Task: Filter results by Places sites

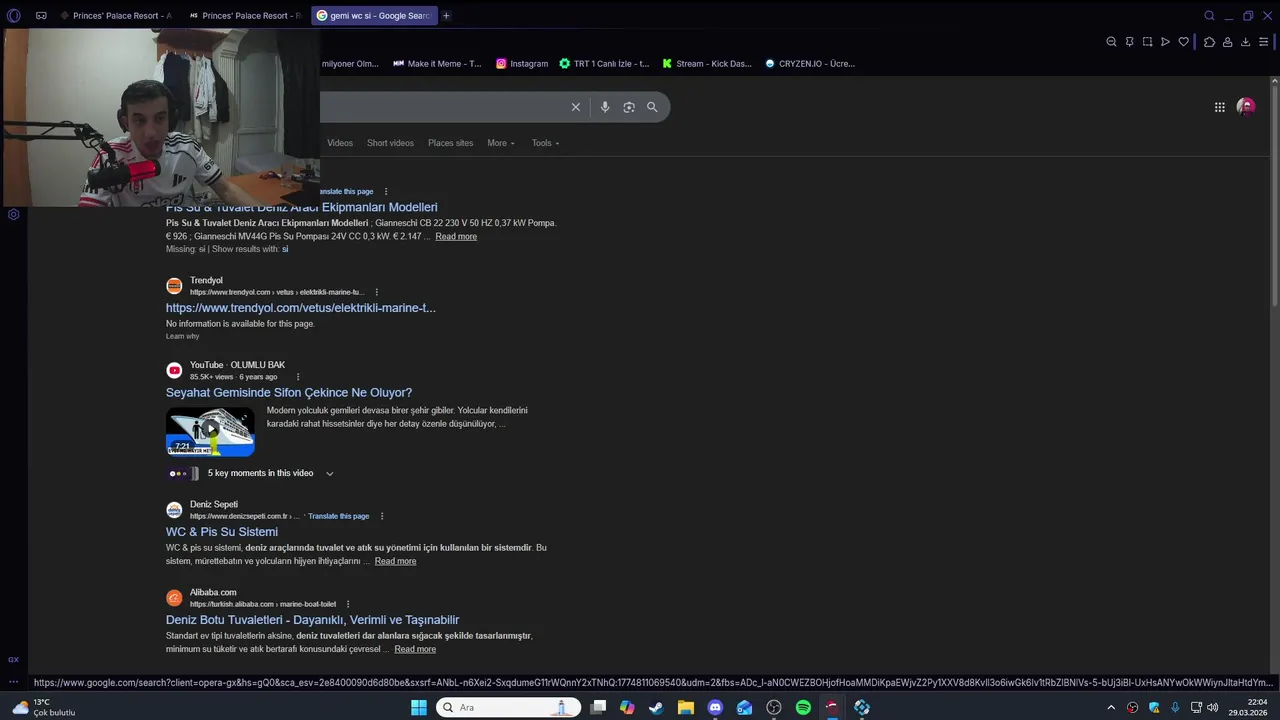Action: 450,143
